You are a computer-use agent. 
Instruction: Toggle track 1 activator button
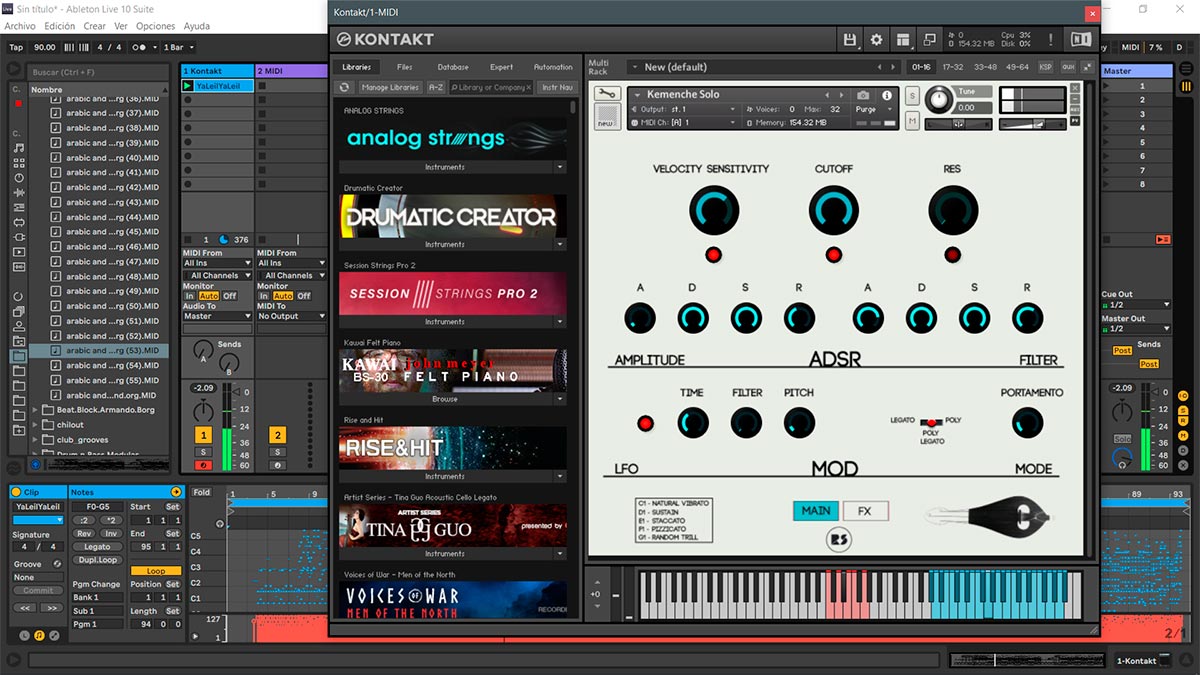[x=203, y=435]
